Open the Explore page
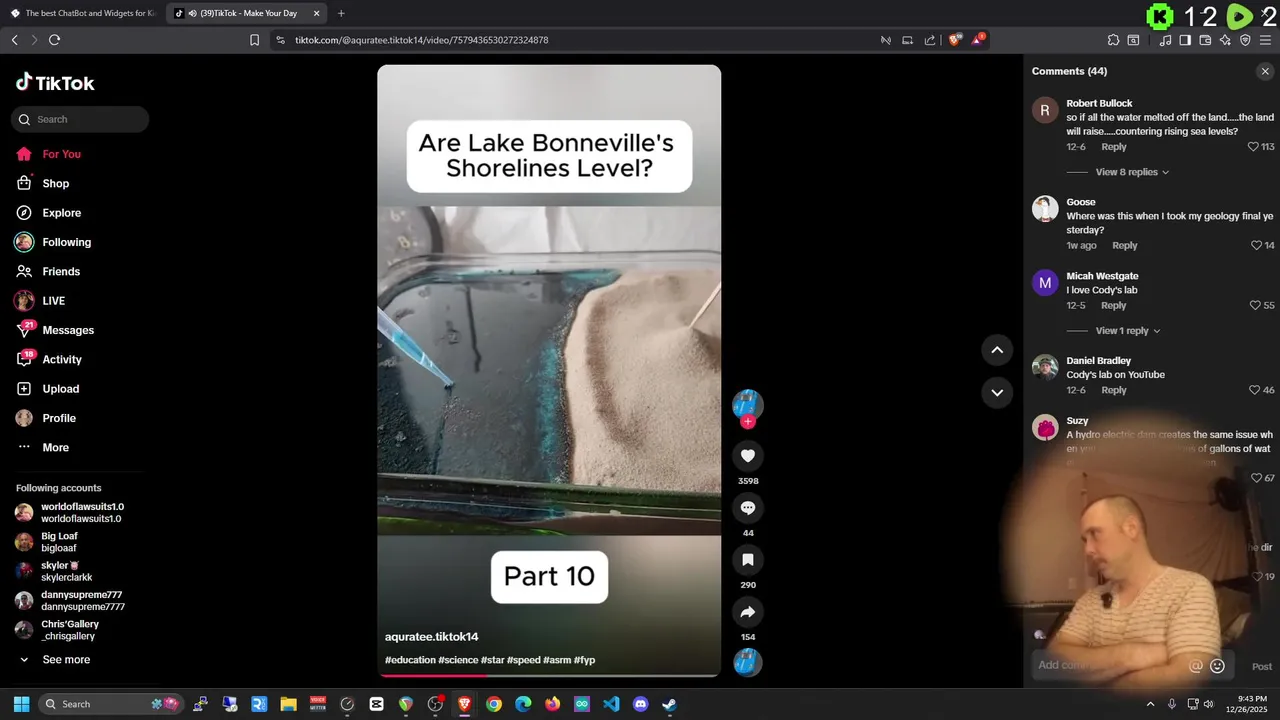1280x720 pixels. (x=48, y=213)
